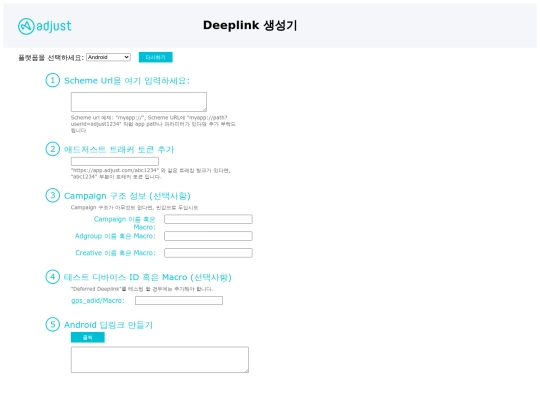Click the 'Creative 이름 혹은 Macro:' label
The width and height of the screenshot is (540, 405).
coord(115,253)
